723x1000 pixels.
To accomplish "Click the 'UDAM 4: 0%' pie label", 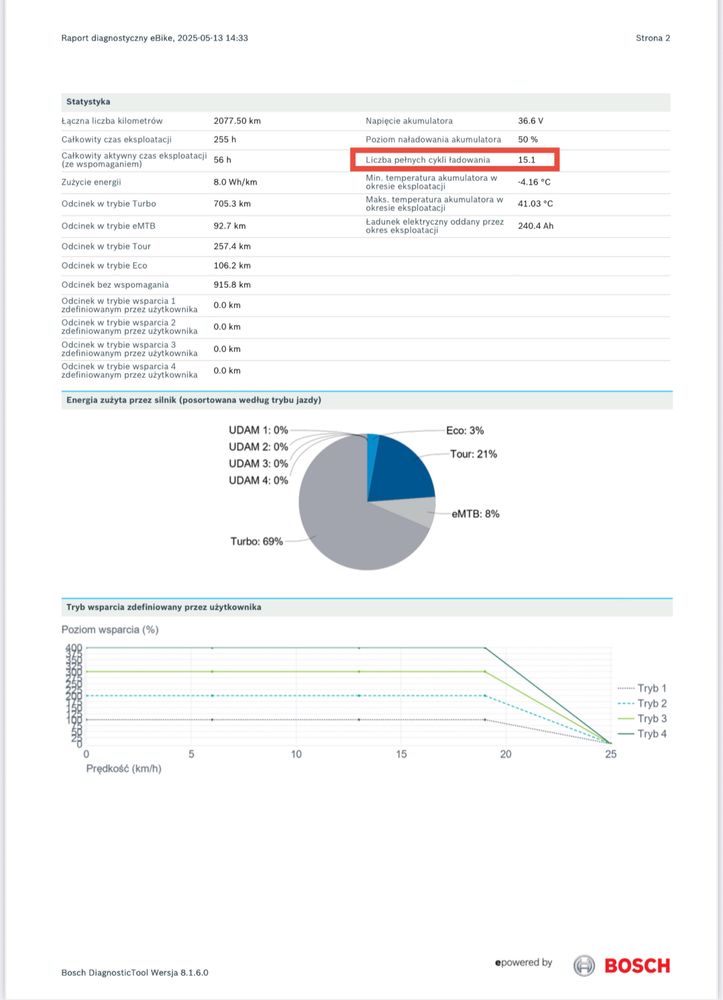I will pyautogui.click(x=258, y=480).
